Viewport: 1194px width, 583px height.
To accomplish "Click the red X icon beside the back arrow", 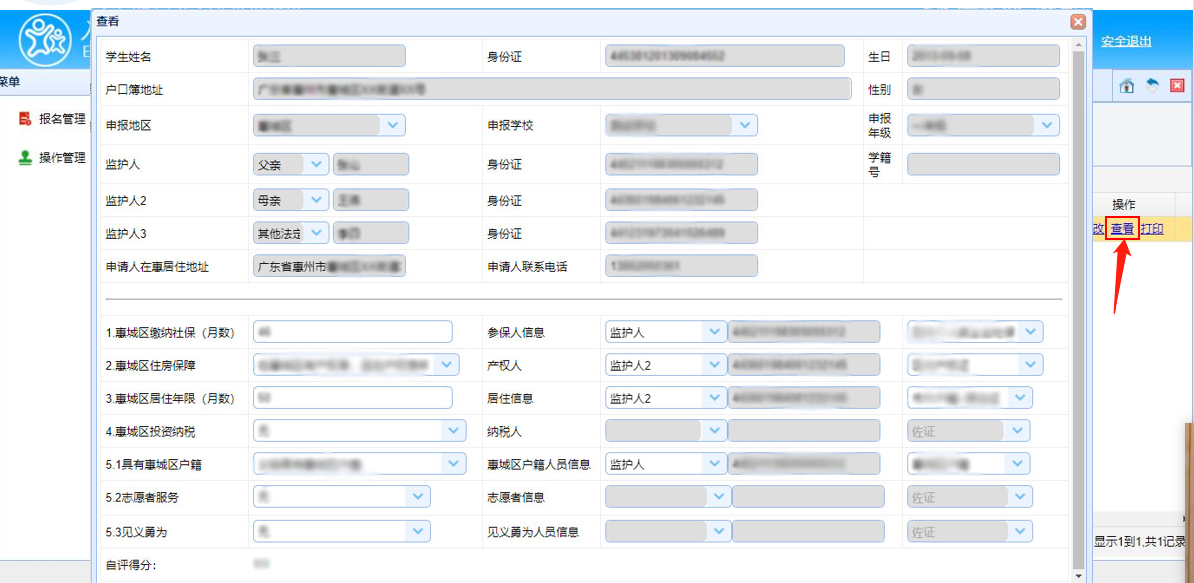I will [1177, 86].
